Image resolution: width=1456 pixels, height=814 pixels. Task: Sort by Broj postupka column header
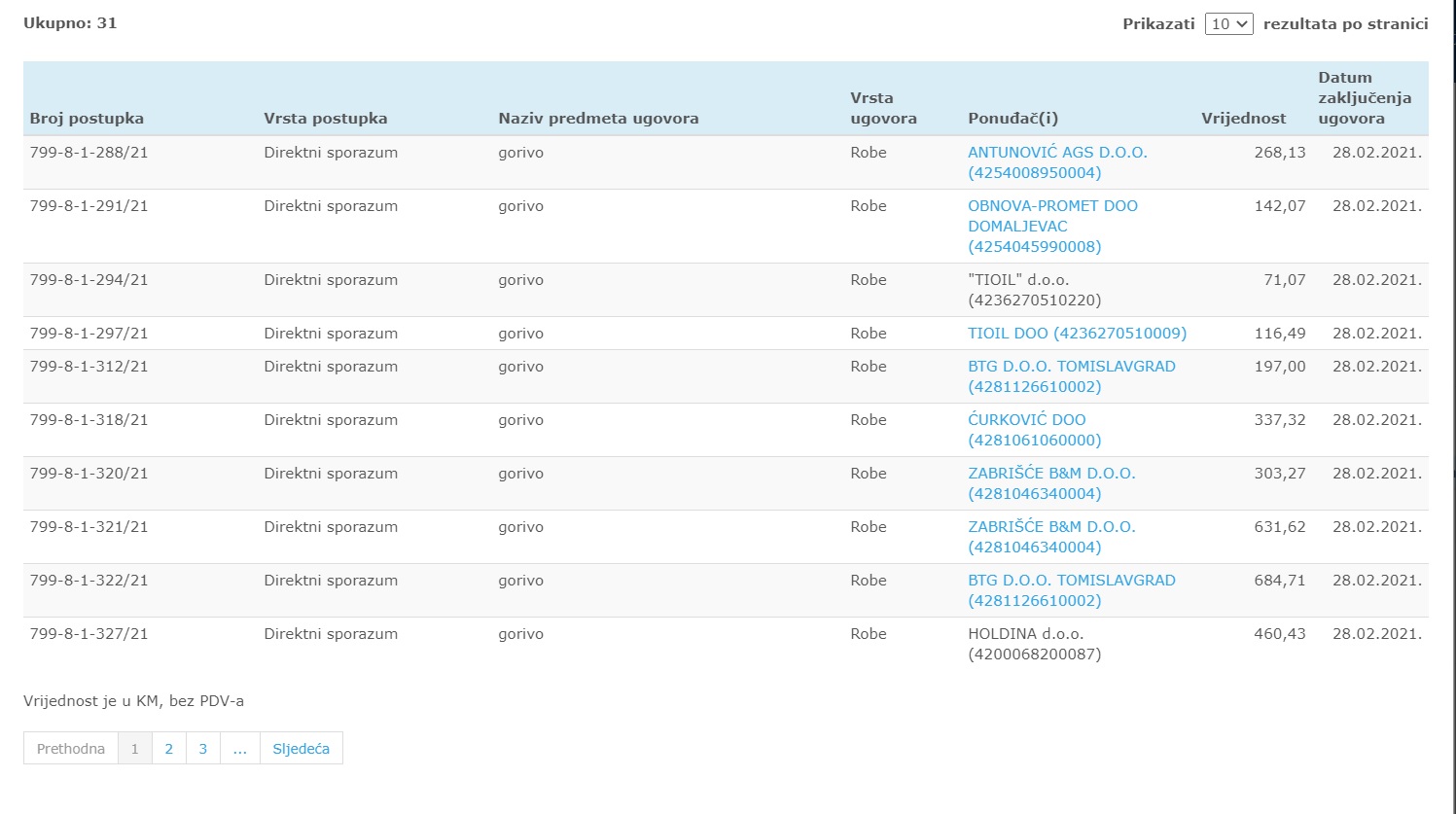point(87,118)
